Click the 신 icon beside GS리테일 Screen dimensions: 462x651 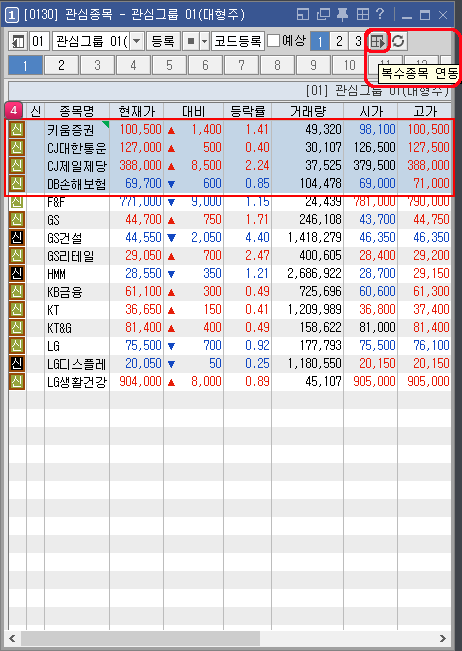[x=17, y=255]
